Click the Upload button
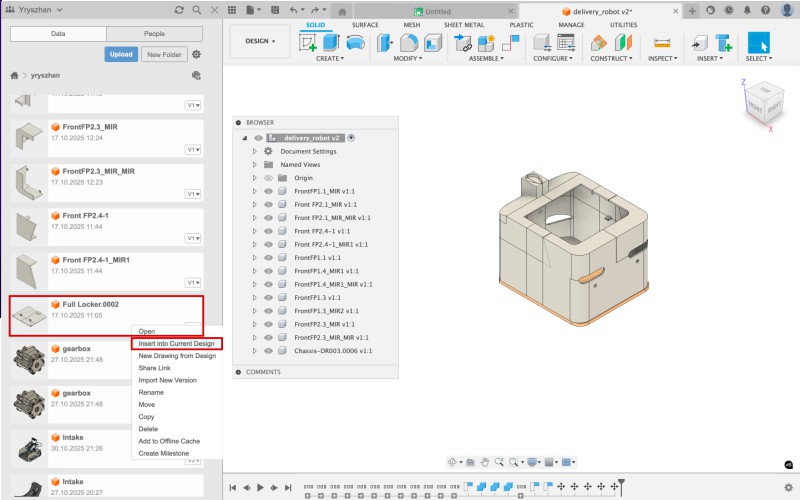The height and width of the screenshot is (500, 800). tap(121, 54)
